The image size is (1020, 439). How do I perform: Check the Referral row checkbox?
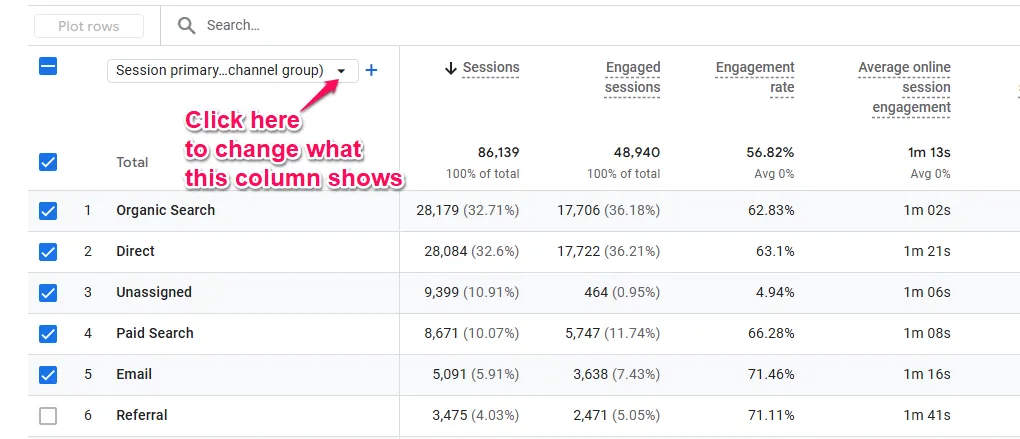(x=48, y=416)
